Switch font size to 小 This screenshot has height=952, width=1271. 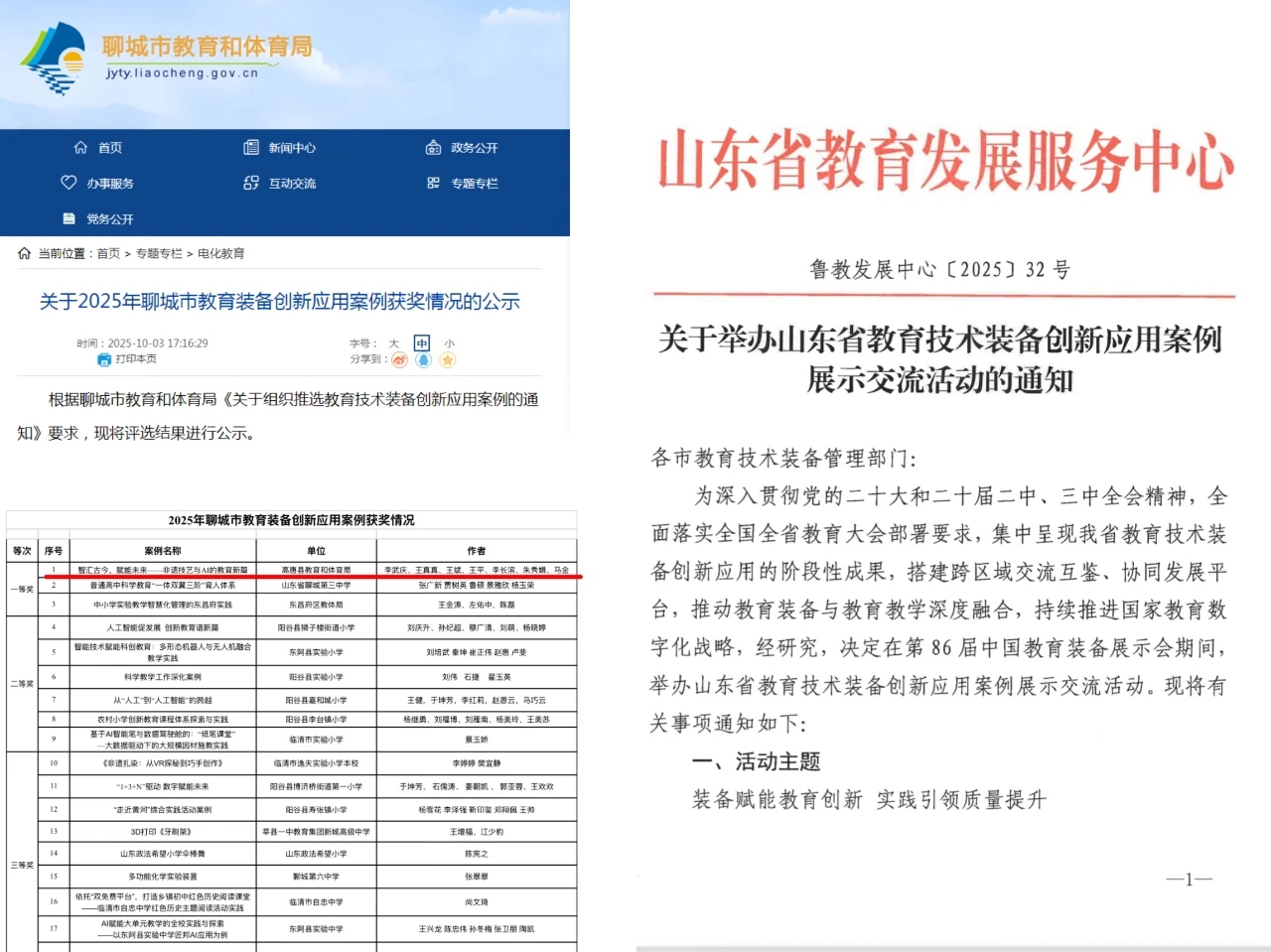coord(448,342)
